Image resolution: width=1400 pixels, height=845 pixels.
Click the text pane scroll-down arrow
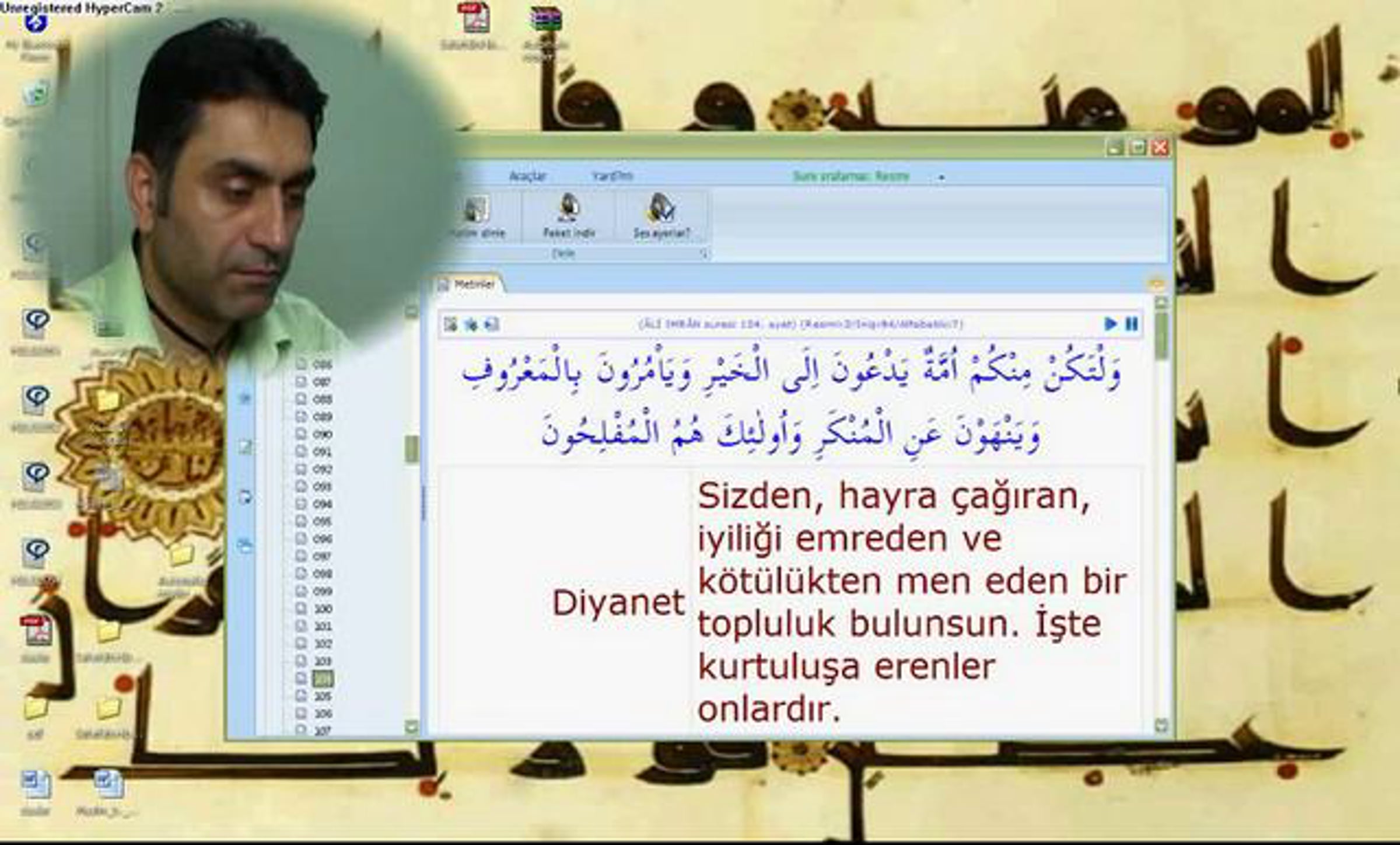click(x=1161, y=725)
